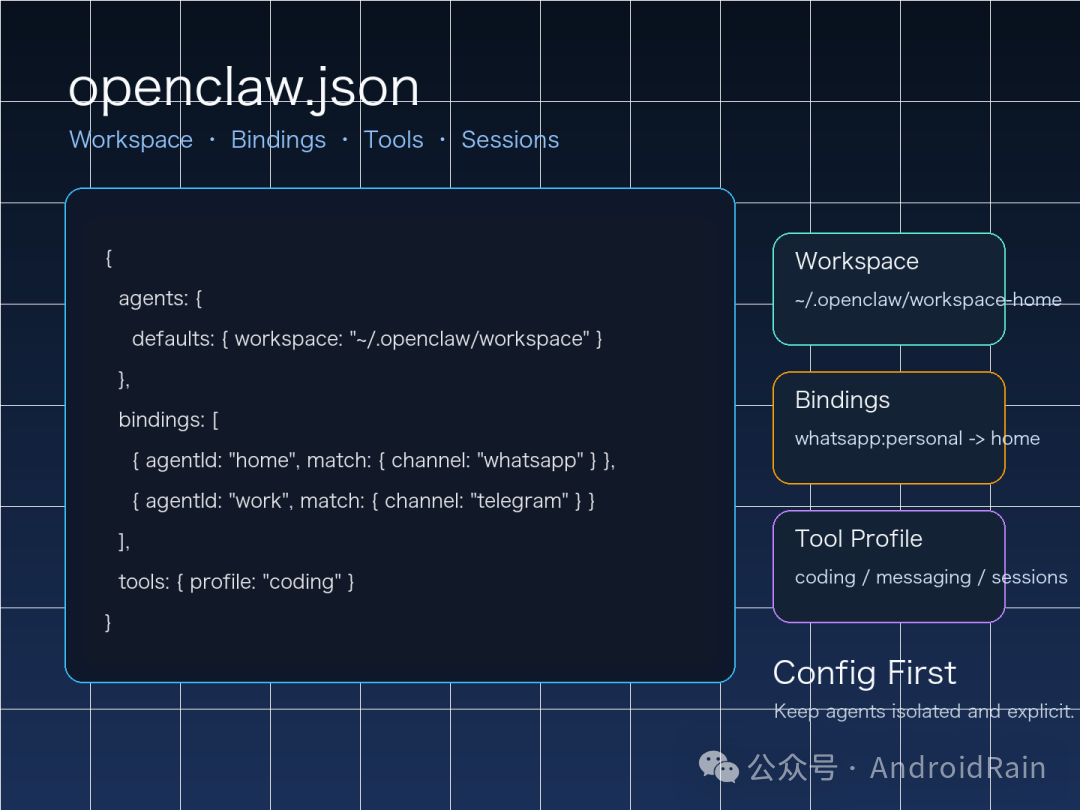The image size is (1080, 810).
Task: Open the Workspace navigation item
Action: click(x=131, y=140)
